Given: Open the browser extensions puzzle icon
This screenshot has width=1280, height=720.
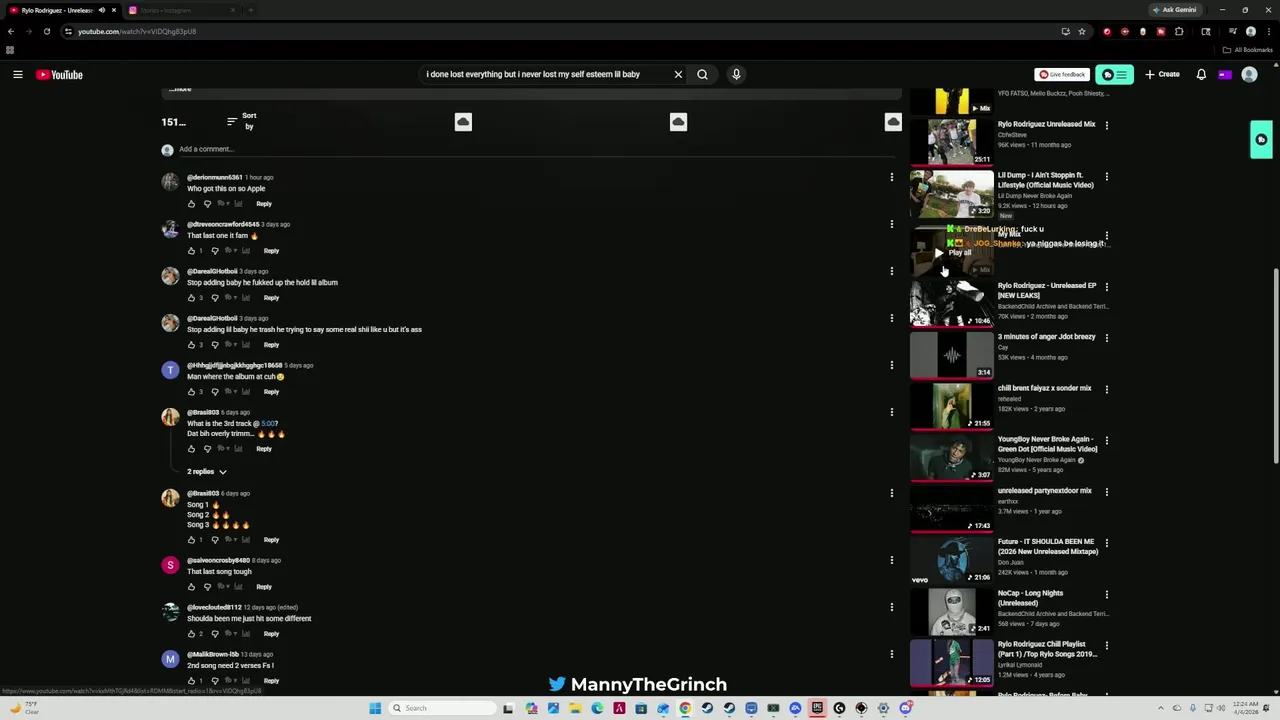Looking at the screenshot, I should 1179,31.
